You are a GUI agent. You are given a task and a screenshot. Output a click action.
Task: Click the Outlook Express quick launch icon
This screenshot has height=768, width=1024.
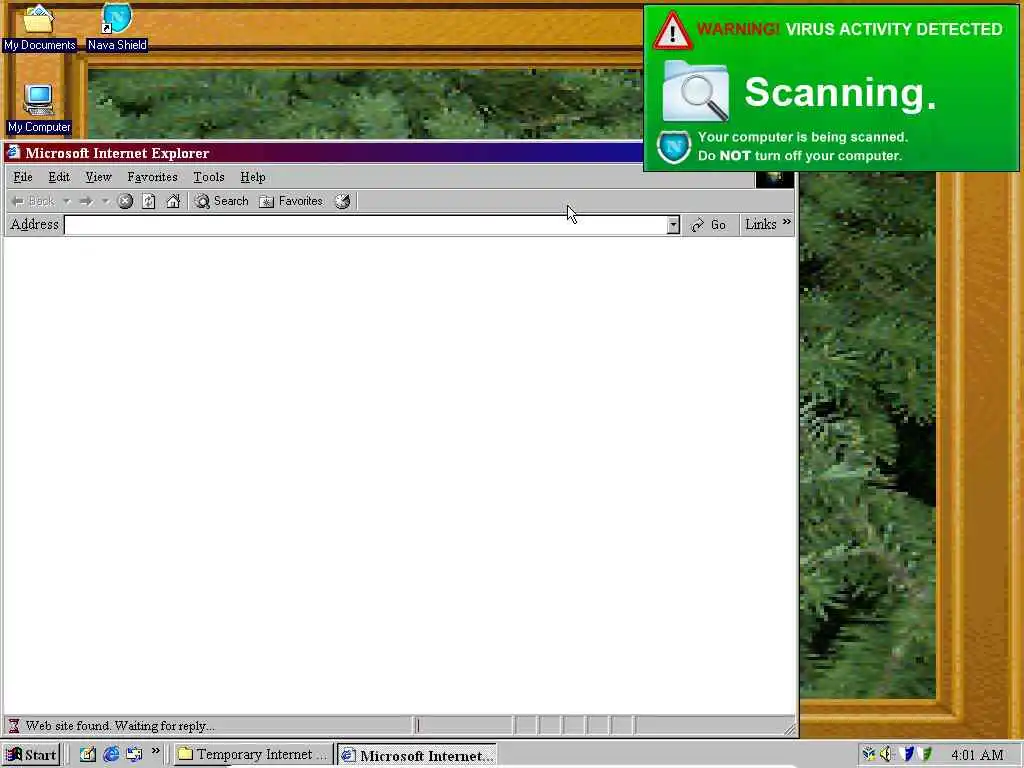tap(134, 754)
